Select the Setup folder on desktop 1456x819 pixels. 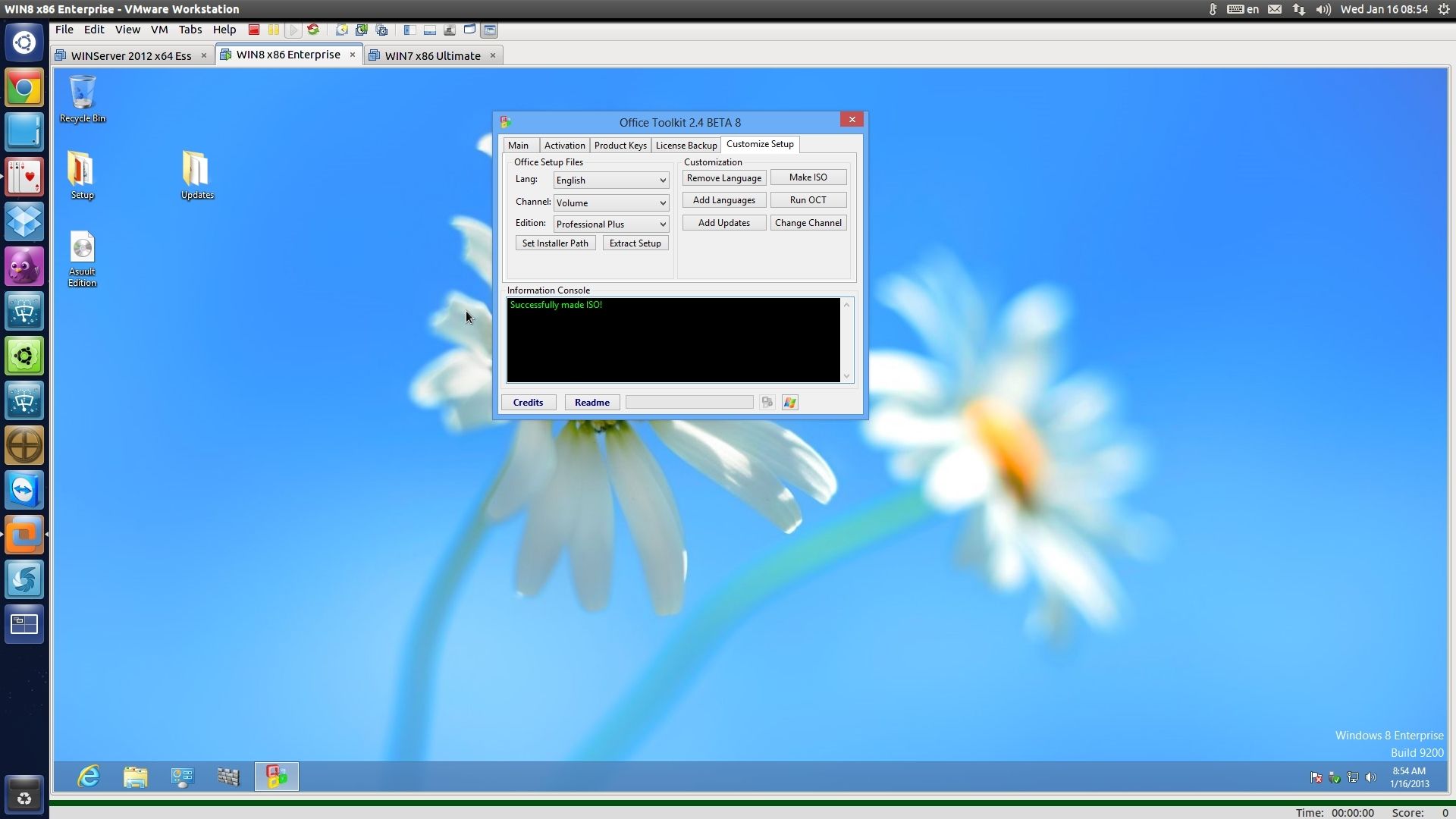point(82,175)
